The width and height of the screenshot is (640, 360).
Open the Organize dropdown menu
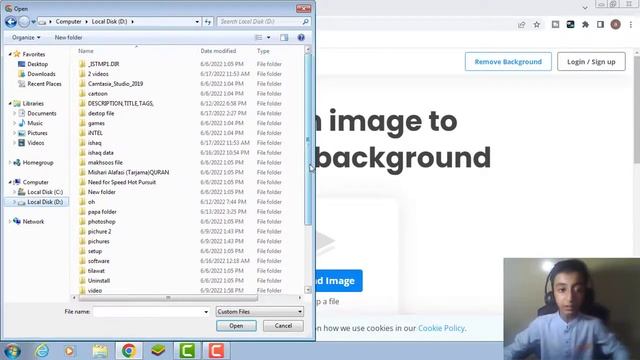click(26, 38)
